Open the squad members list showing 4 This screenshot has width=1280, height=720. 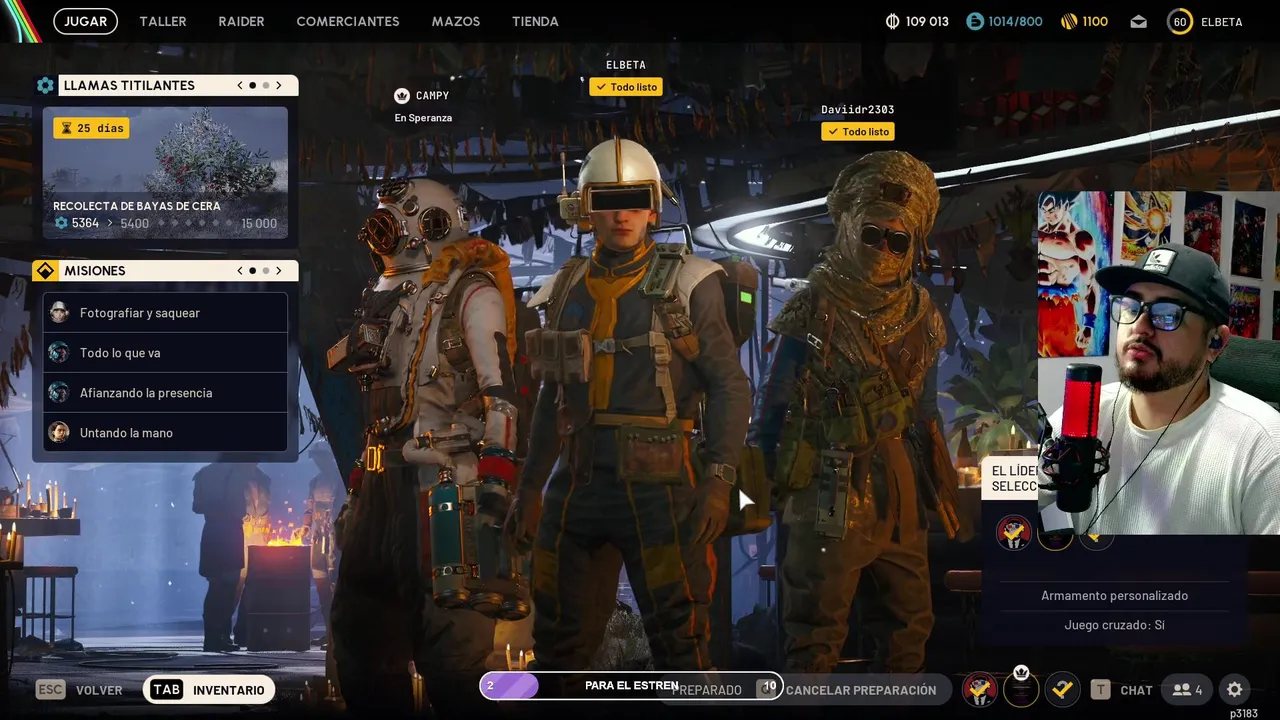[1188, 690]
